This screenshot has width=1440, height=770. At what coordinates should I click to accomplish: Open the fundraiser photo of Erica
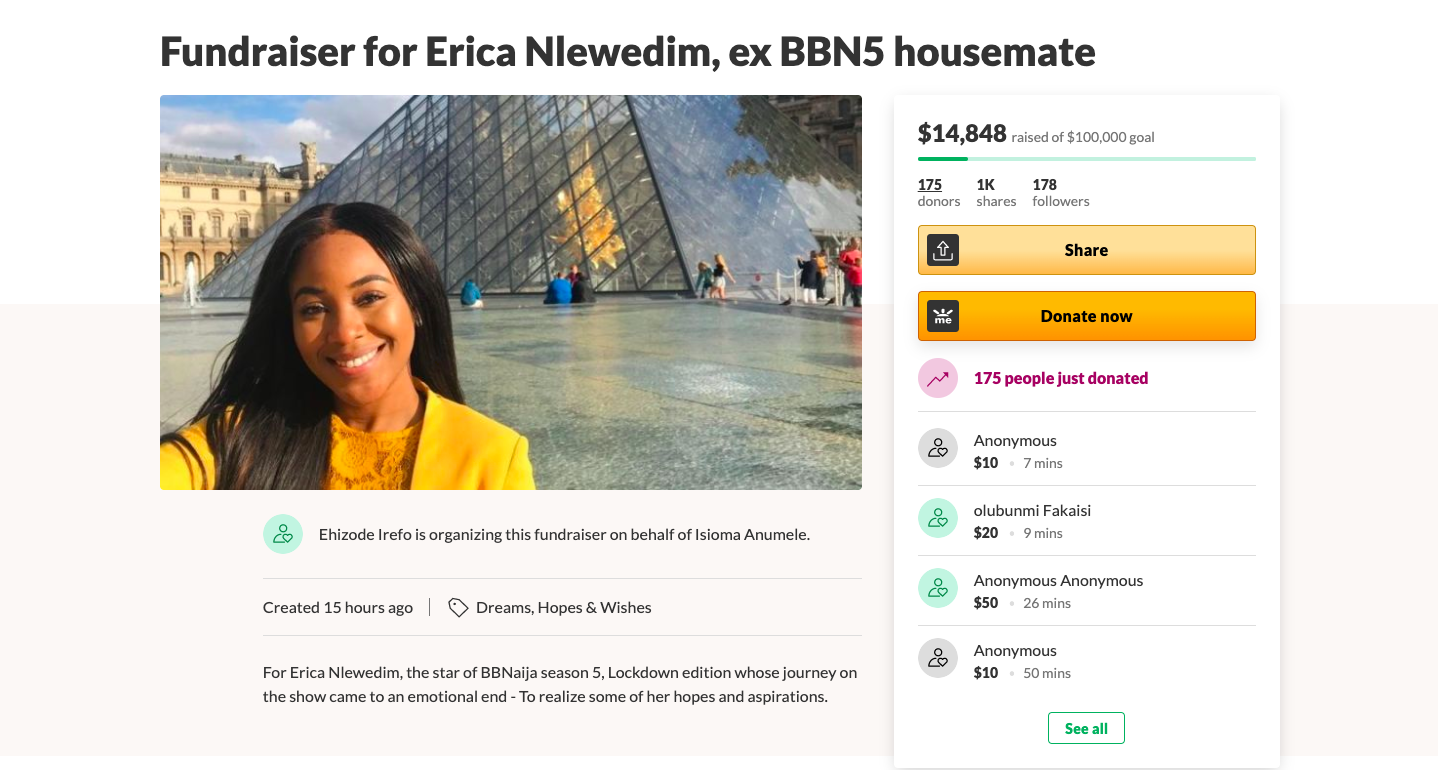[511, 292]
